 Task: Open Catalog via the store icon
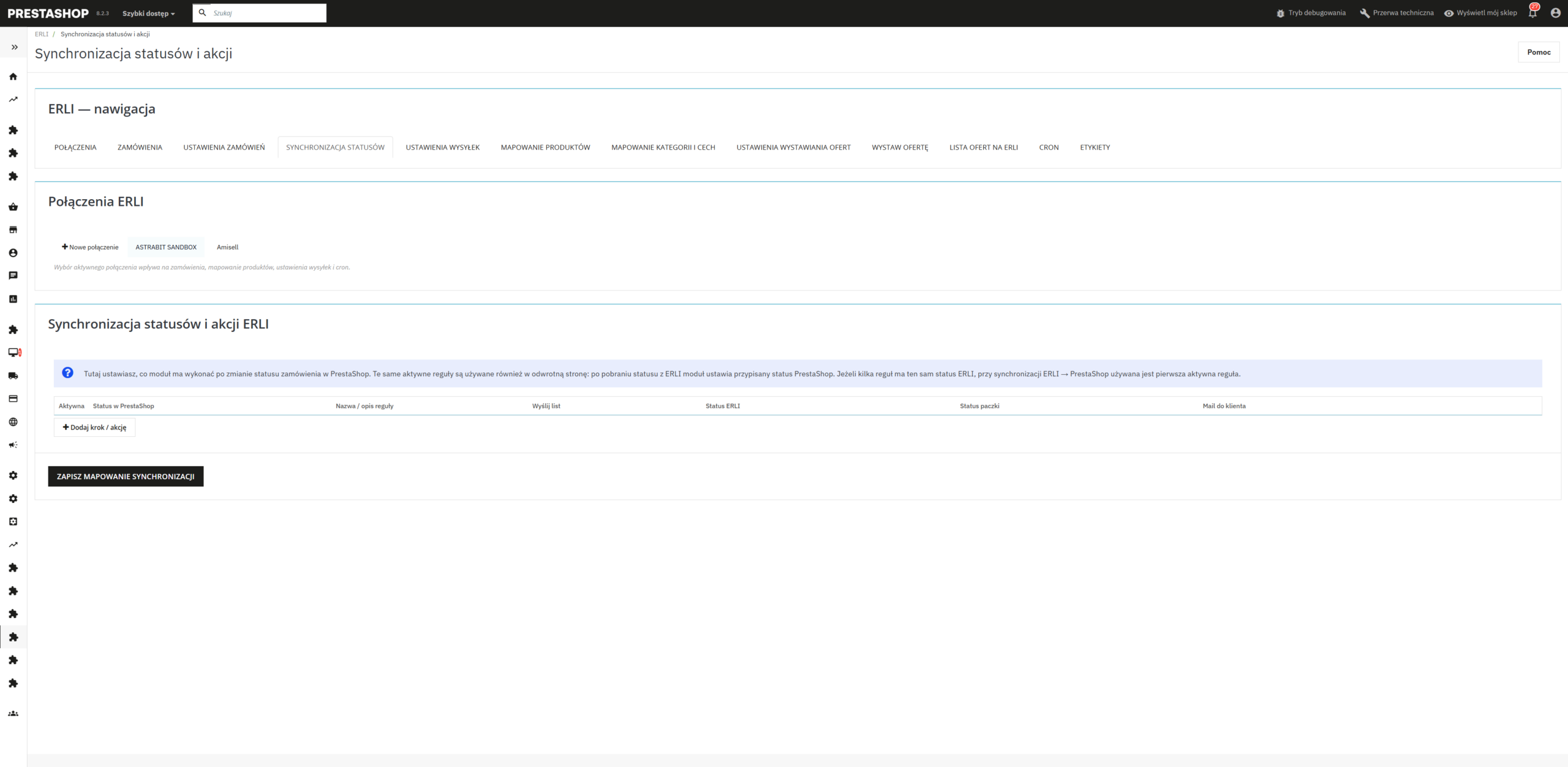(x=13, y=230)
